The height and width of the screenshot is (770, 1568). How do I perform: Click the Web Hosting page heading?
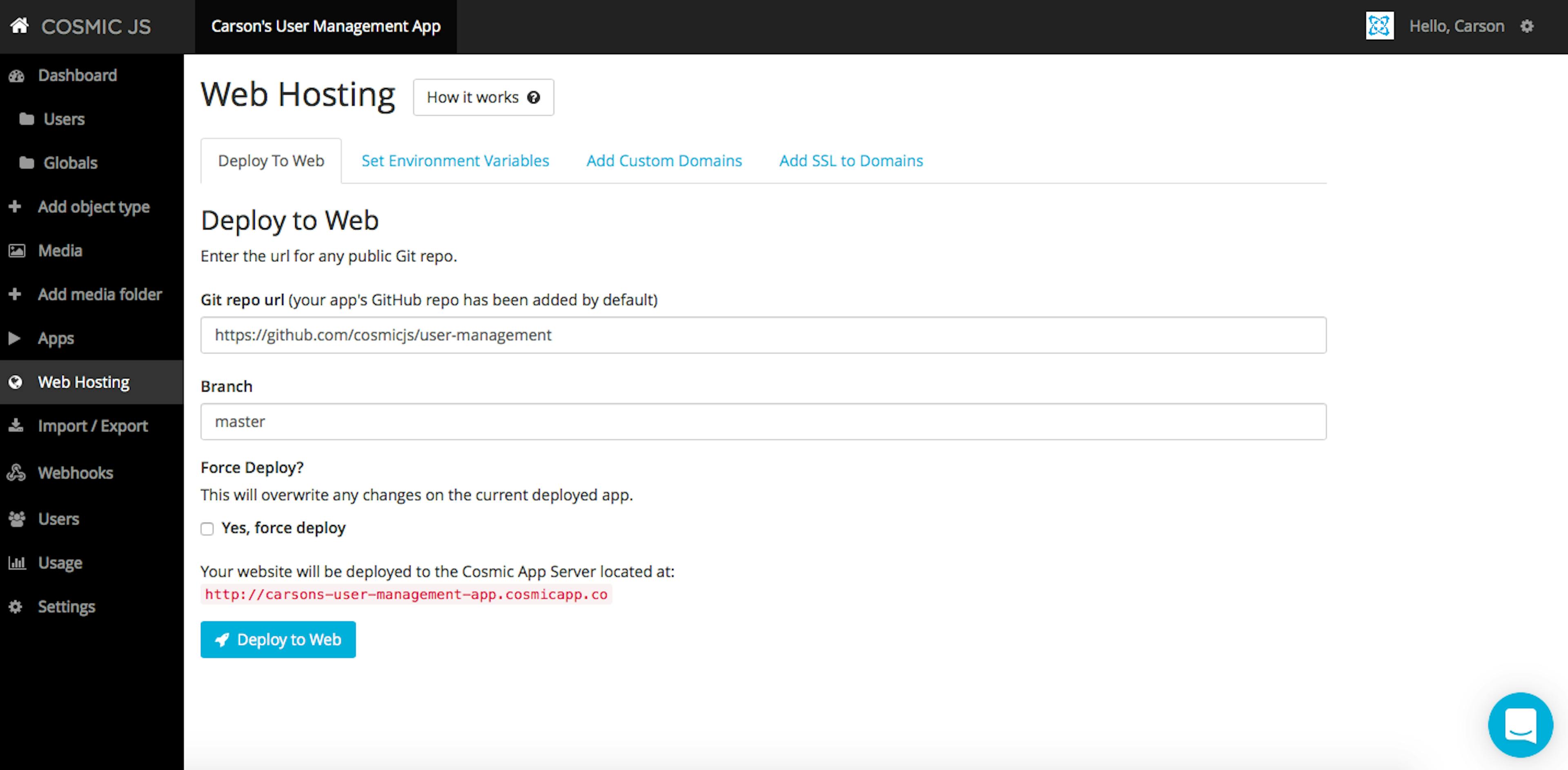298,95
